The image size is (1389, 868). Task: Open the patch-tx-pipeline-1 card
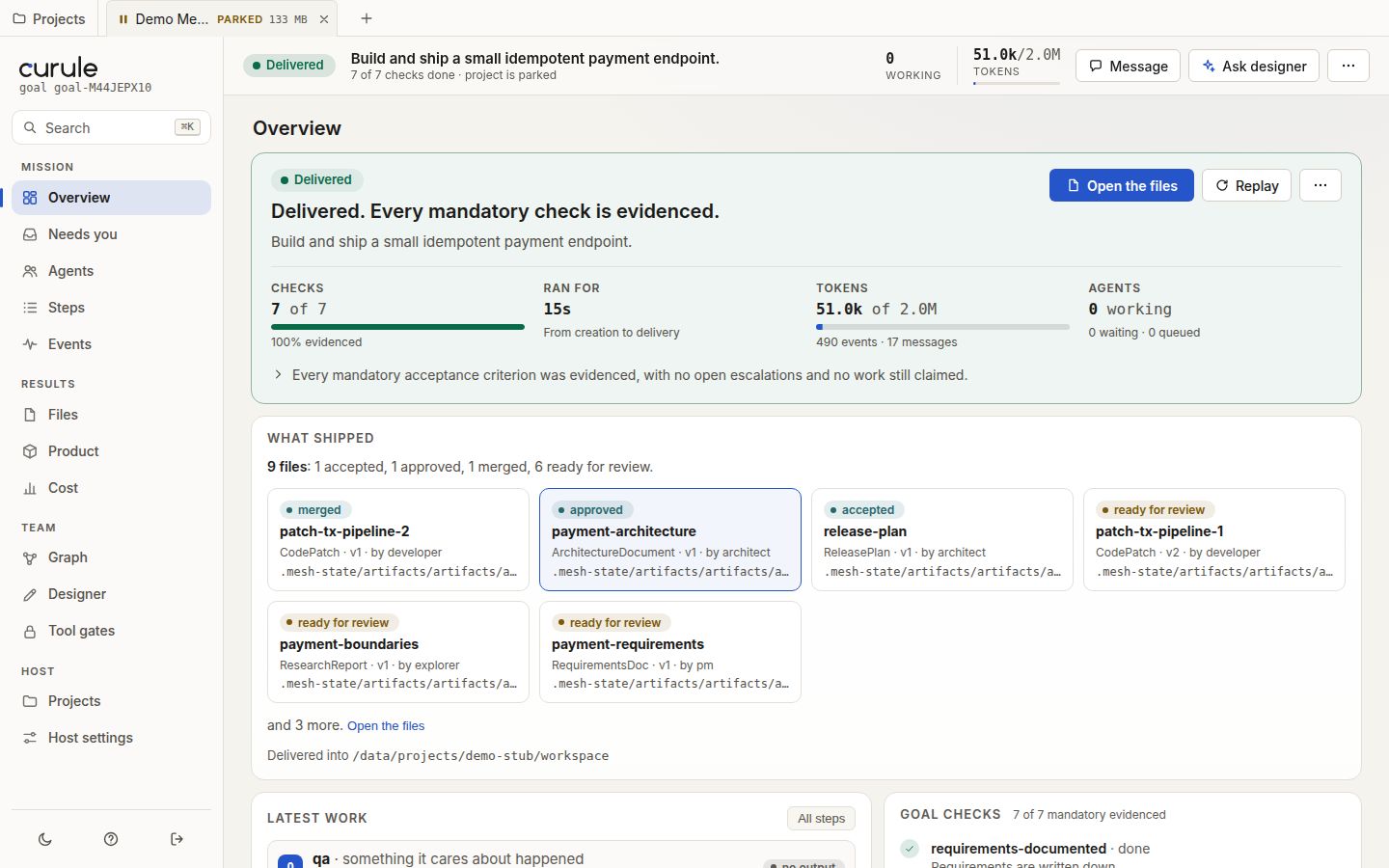(1214, 539)
